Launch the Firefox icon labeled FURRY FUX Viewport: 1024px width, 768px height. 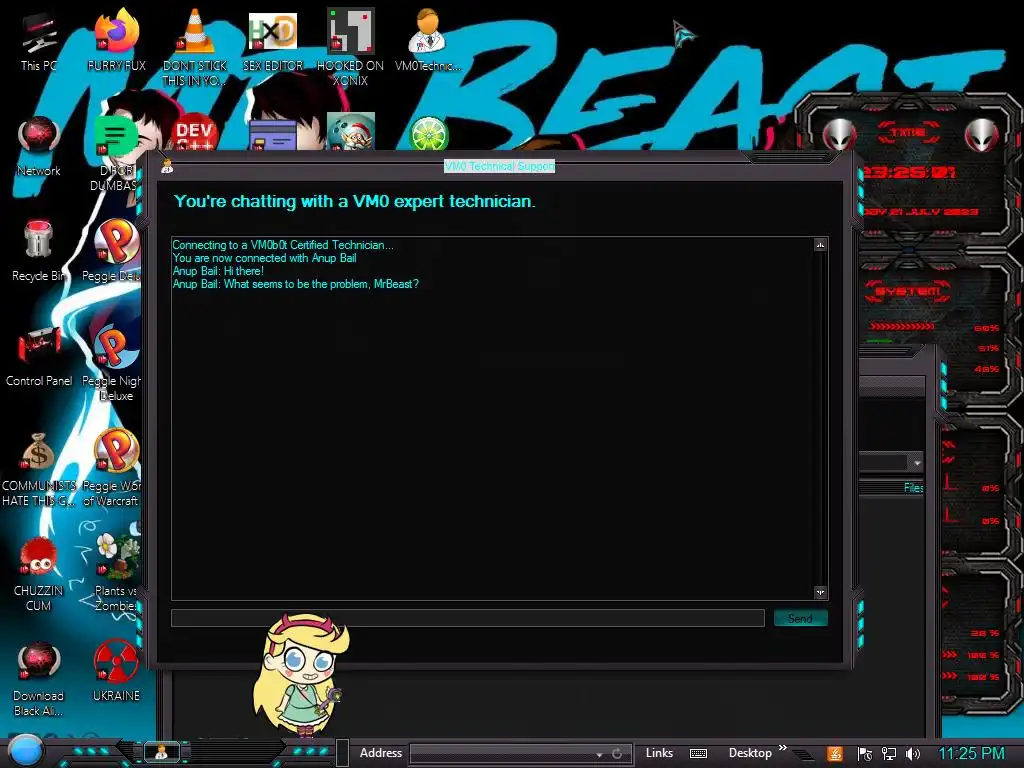coord(116,40)
